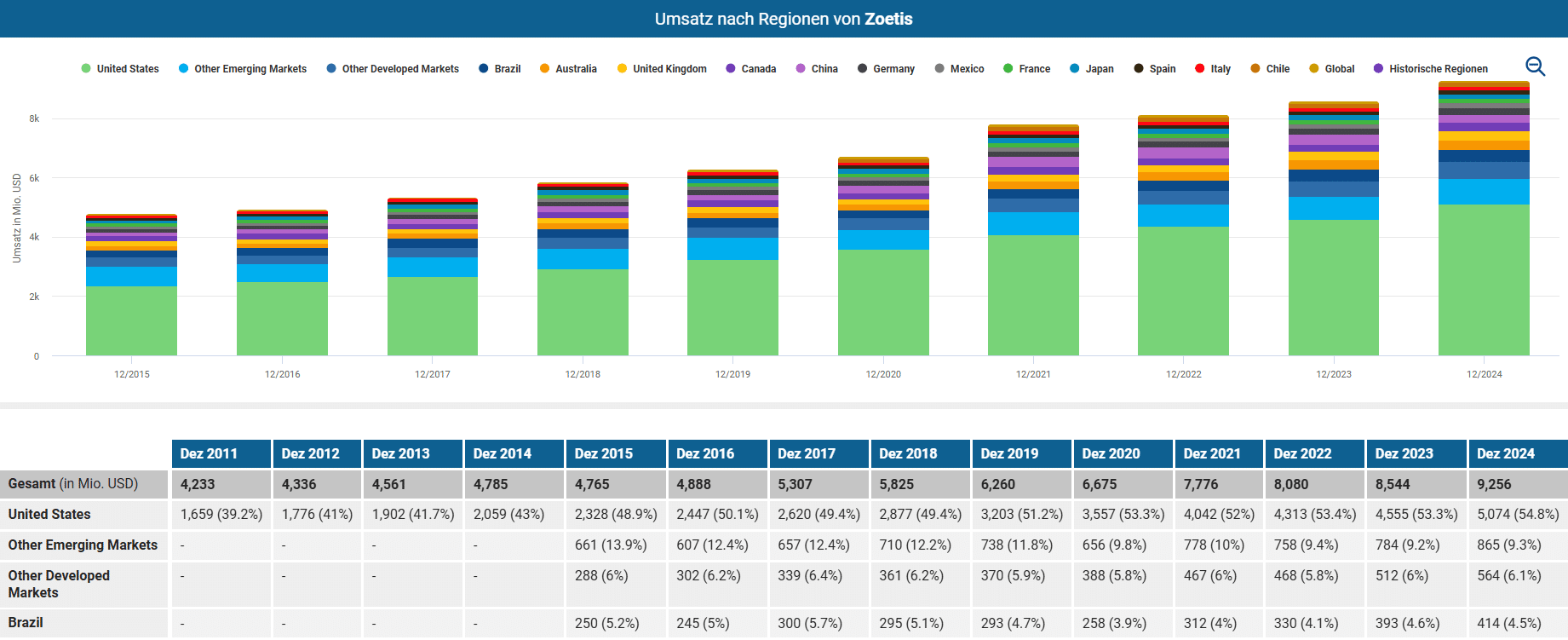1568x640 pixels.
Task: Click the 12/2018 stacked bar
Action: pos(583,269)
